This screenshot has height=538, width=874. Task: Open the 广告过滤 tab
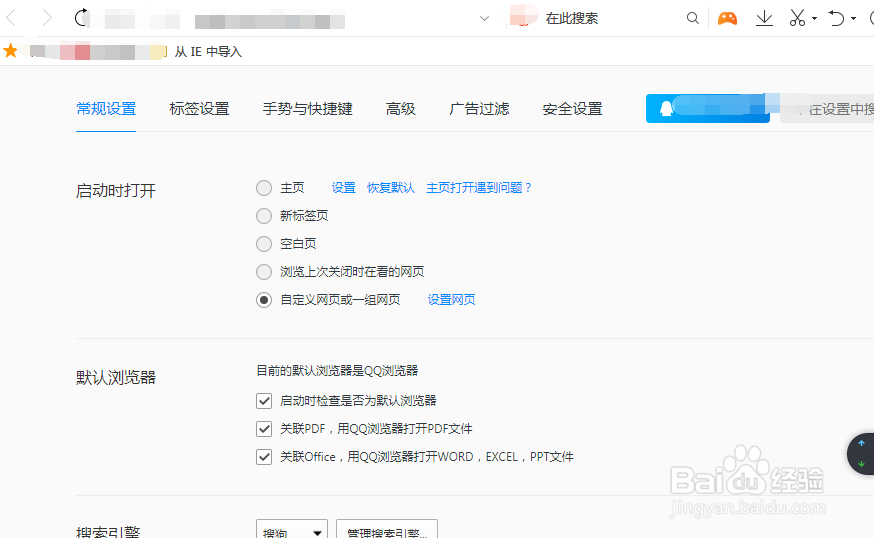(x=479, y=109)
